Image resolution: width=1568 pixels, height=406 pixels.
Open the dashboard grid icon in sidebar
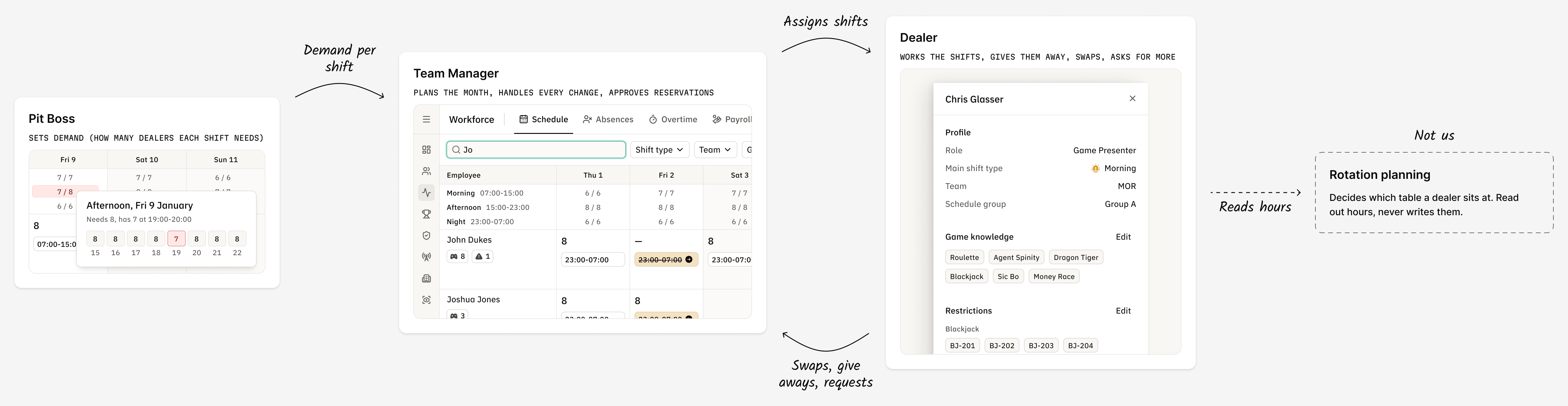(x=426, y=150)
